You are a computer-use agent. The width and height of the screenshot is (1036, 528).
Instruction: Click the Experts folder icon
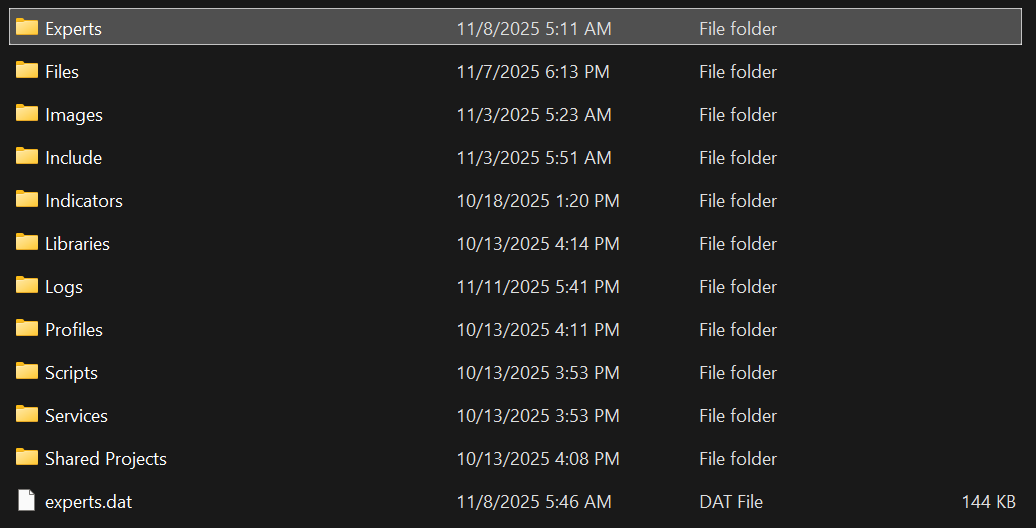click(27, 28)
